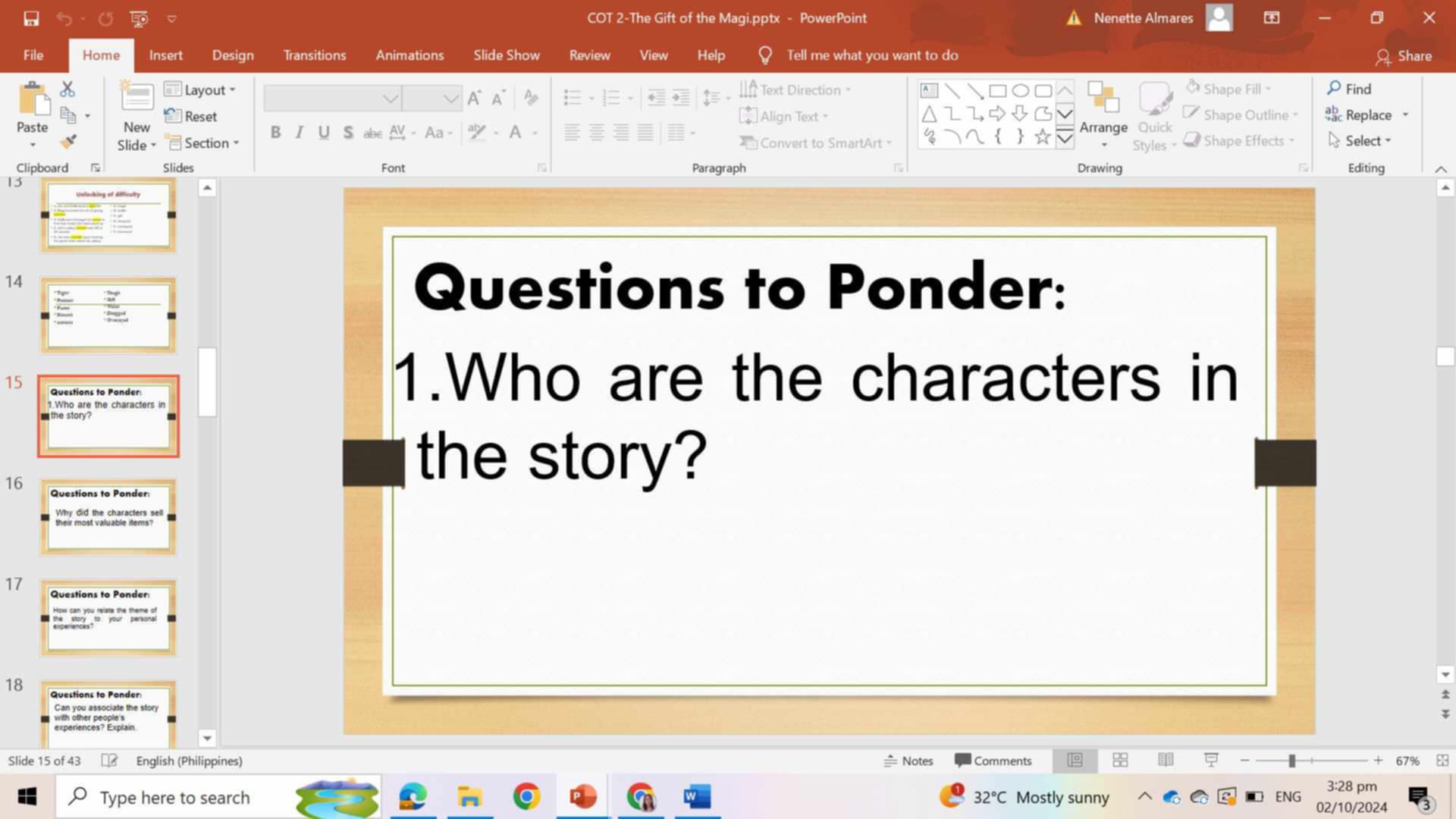Click the 67% zoom level
This screenshot has width=1456, height=819.
[x=1407, y=760]
